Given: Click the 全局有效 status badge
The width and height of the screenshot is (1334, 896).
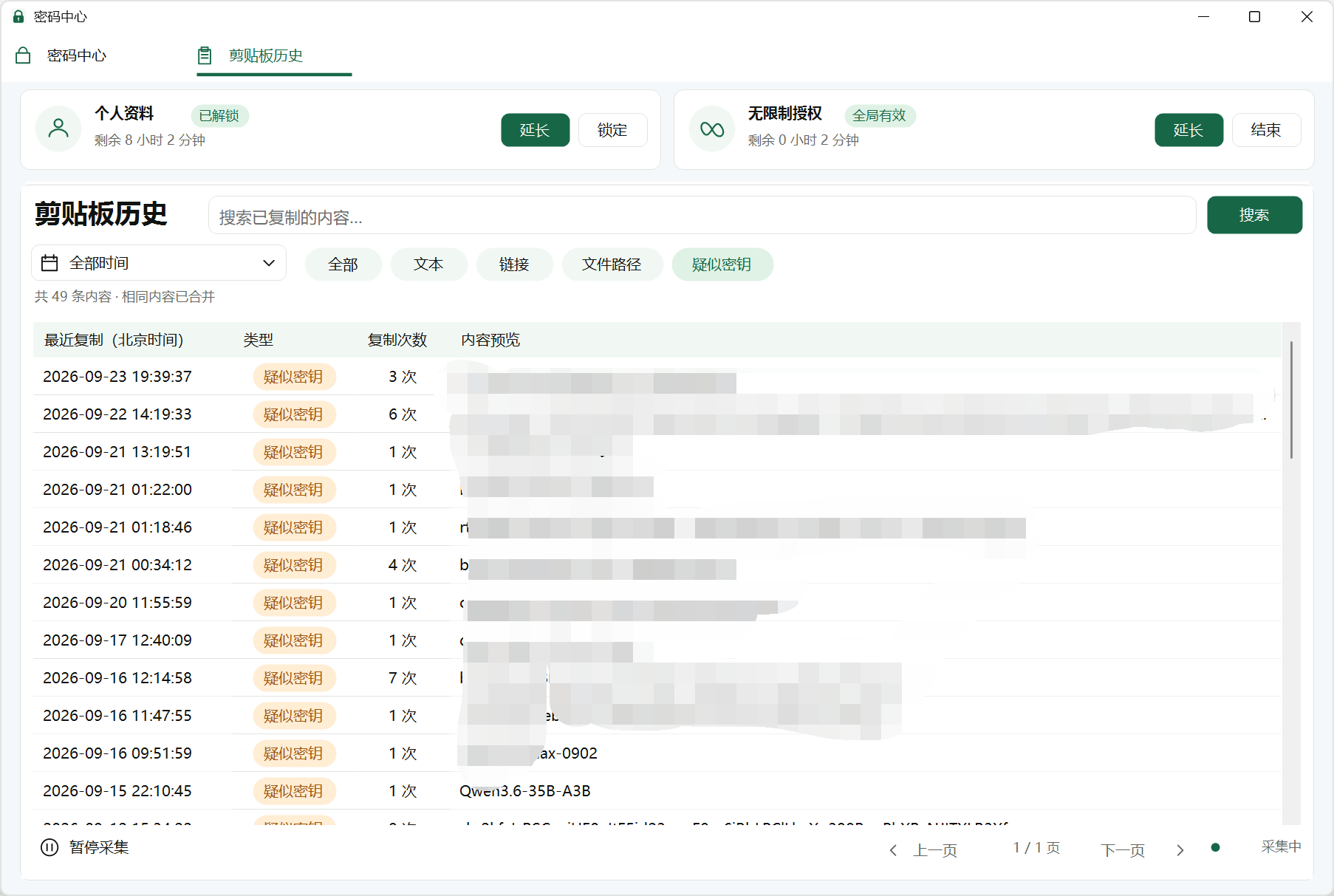Looking at the screenshot, I should [x=879, y=116].
